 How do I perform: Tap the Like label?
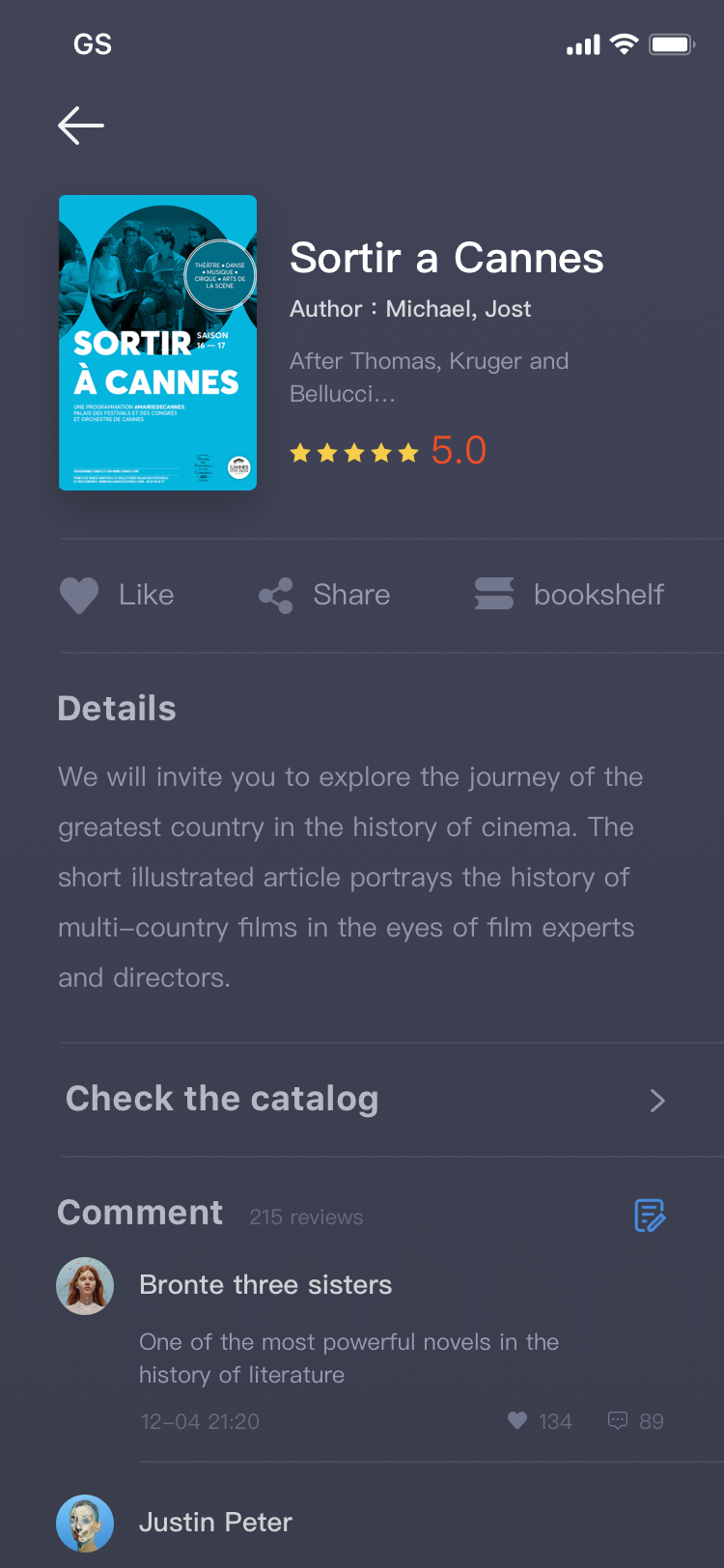[x=147, y=595]
